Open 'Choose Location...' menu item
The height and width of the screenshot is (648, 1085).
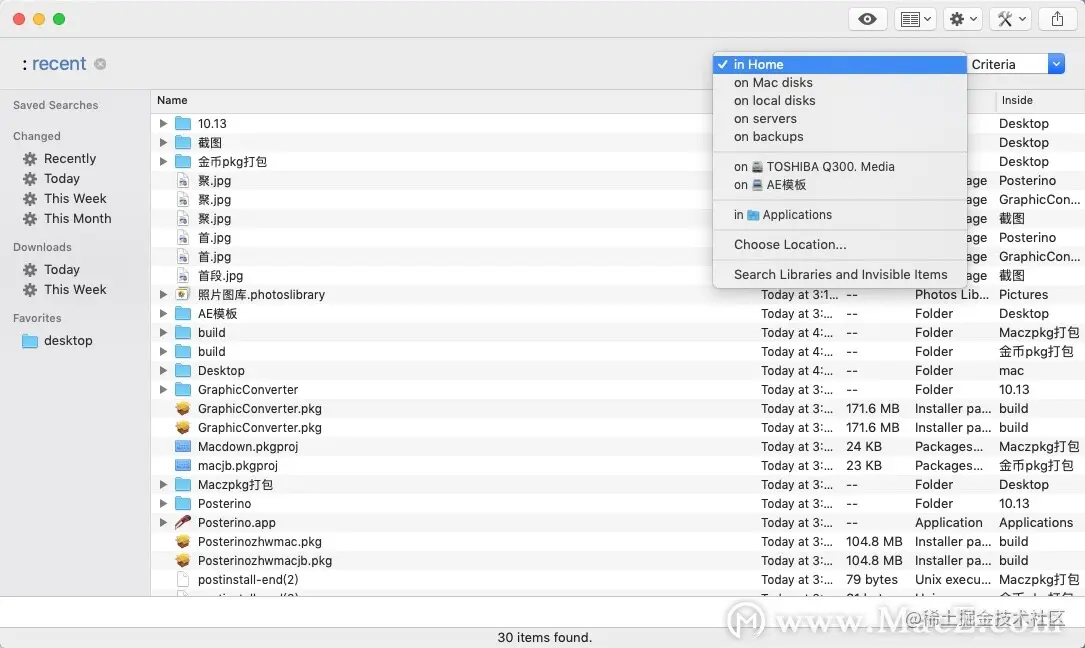point(839,244)
